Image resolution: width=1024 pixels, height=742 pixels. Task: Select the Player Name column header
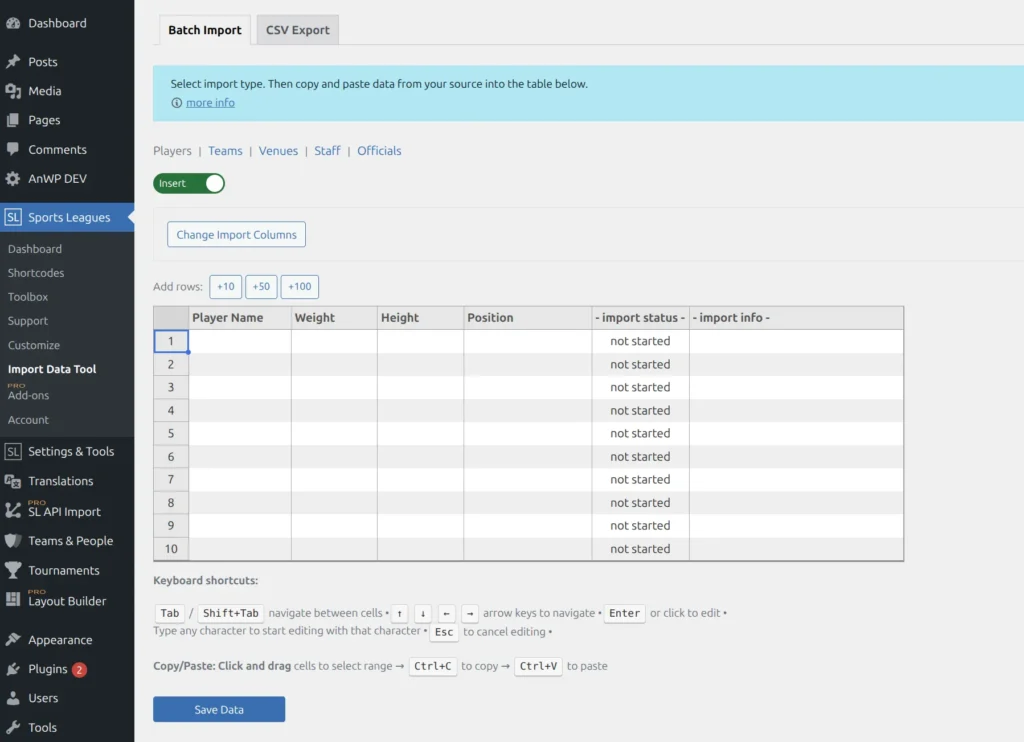[x=240, y=318]
